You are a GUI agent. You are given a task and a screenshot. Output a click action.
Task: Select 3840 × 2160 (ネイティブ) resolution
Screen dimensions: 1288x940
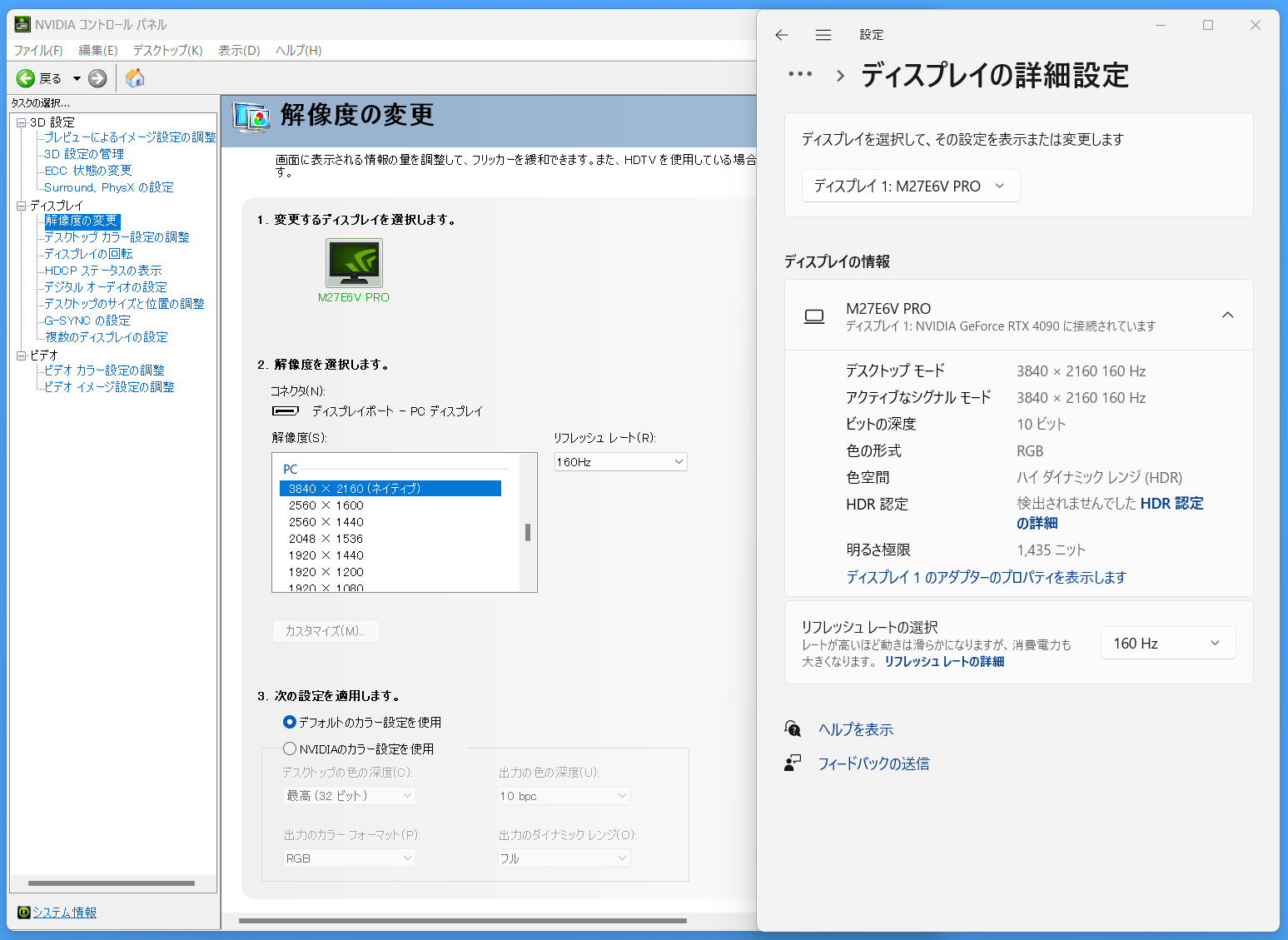[x=390, y=489]
